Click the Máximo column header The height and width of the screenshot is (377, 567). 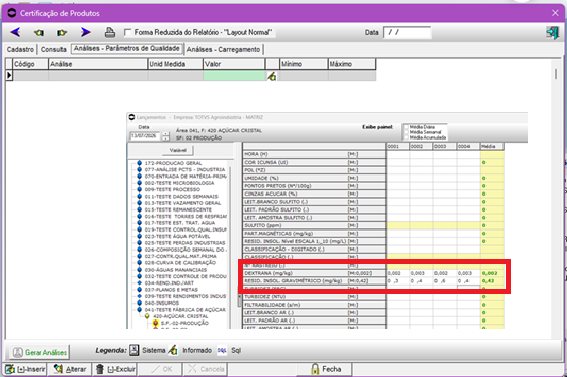point(352,64)
